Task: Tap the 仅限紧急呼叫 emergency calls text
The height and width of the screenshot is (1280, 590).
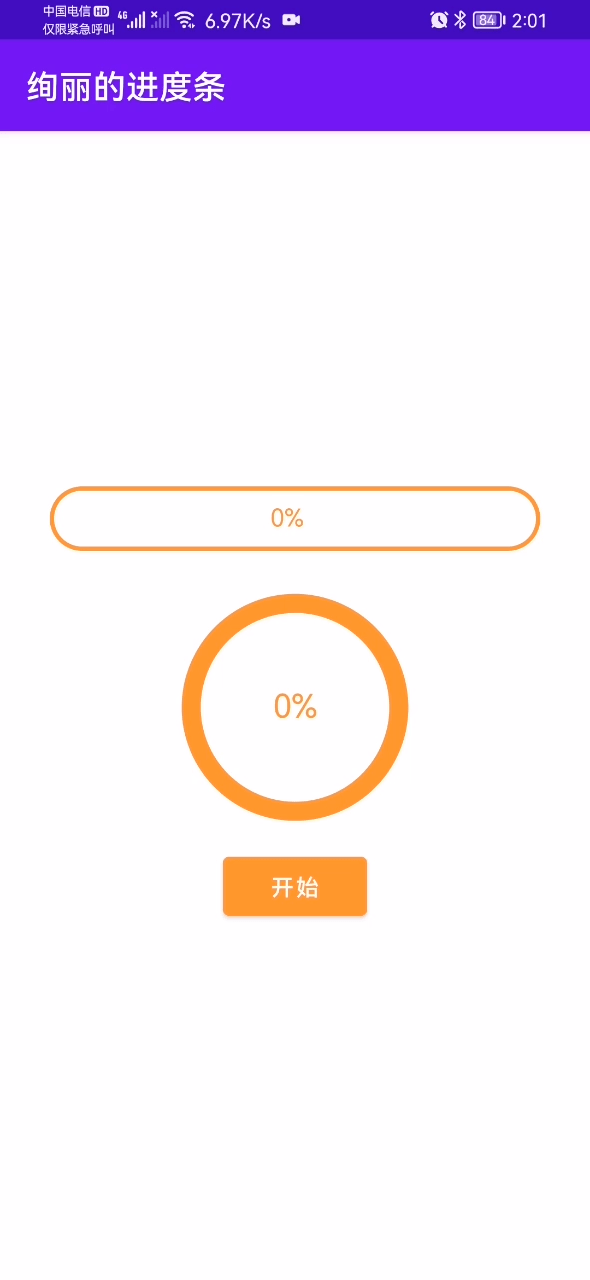Action: click(78, 29)
